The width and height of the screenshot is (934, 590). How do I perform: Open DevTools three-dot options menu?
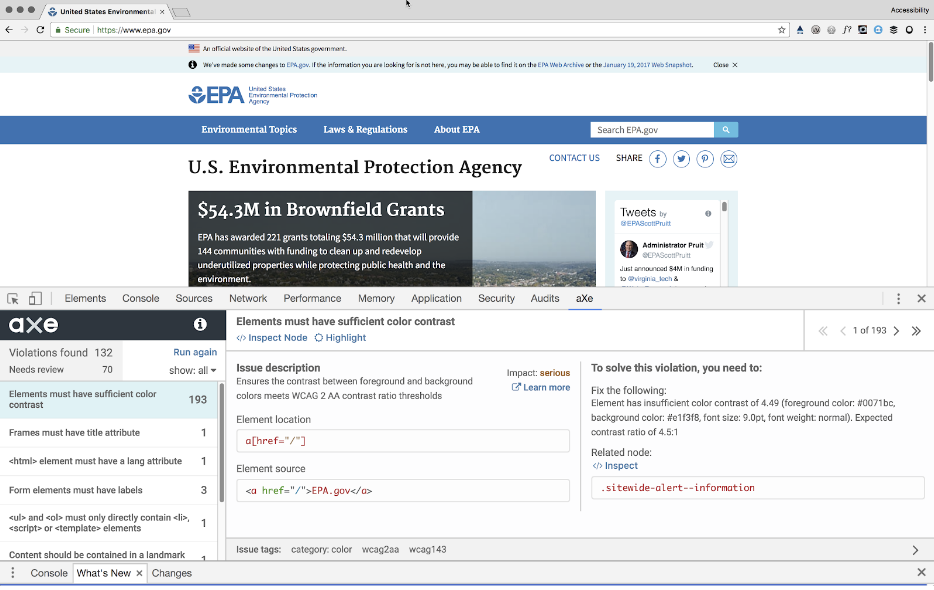[898, 299]
